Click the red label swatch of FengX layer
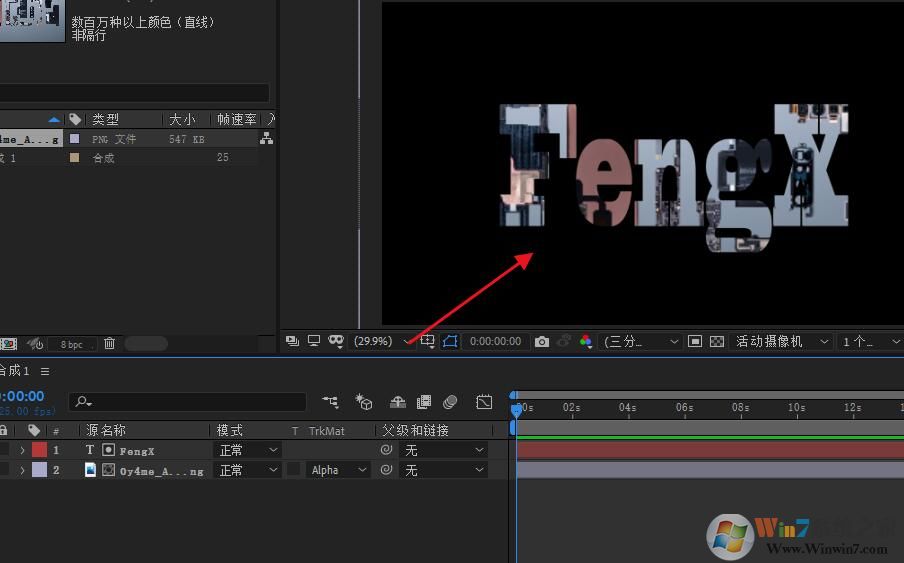Screen dimensions: 904x563 40,450
